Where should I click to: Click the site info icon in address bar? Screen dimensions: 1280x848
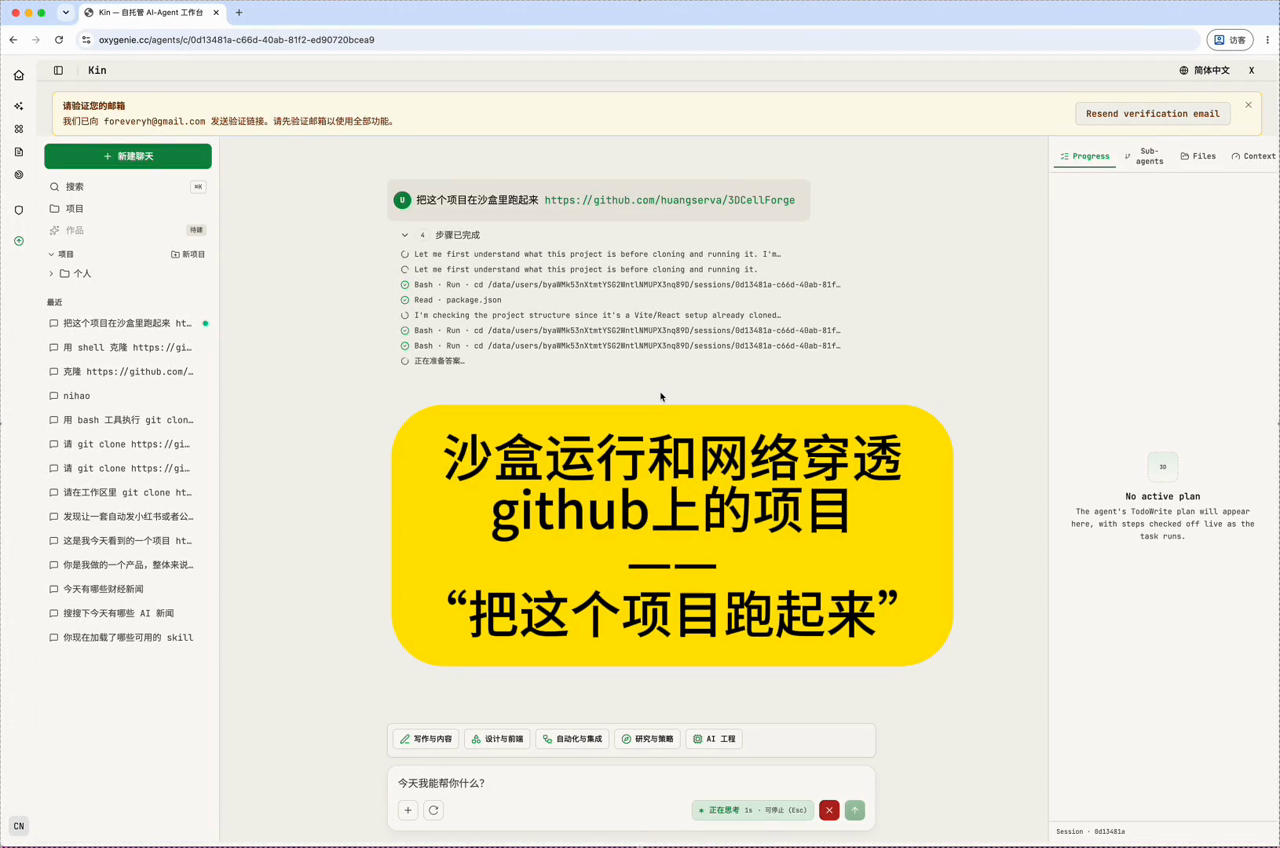86,40
